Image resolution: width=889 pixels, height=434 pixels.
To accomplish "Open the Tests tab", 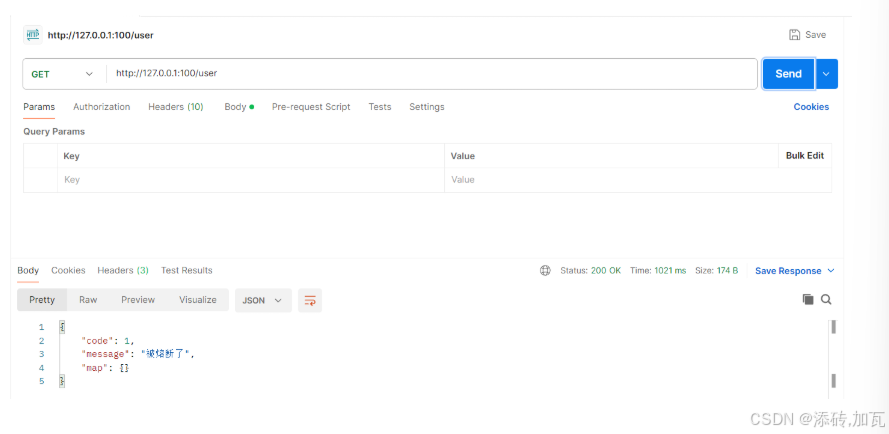I will [380, 107].
